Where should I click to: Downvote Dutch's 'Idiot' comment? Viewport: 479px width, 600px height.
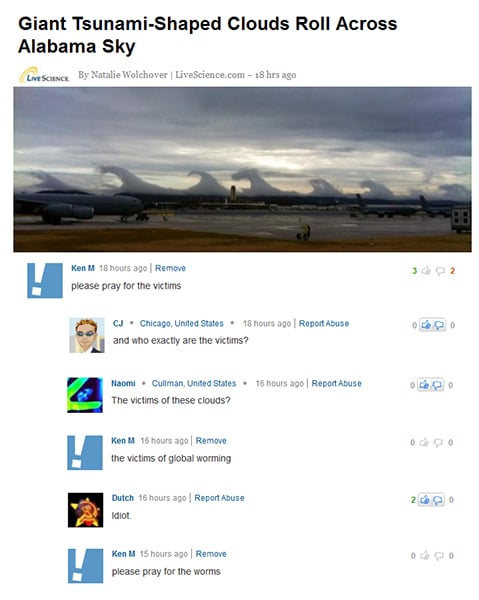click(438, 500)
